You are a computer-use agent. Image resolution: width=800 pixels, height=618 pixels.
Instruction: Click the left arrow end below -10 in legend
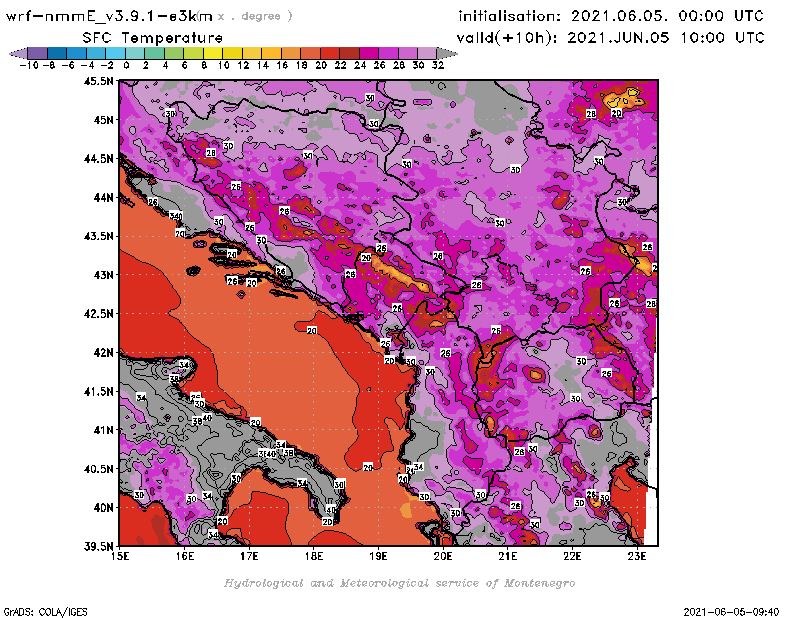18,53
